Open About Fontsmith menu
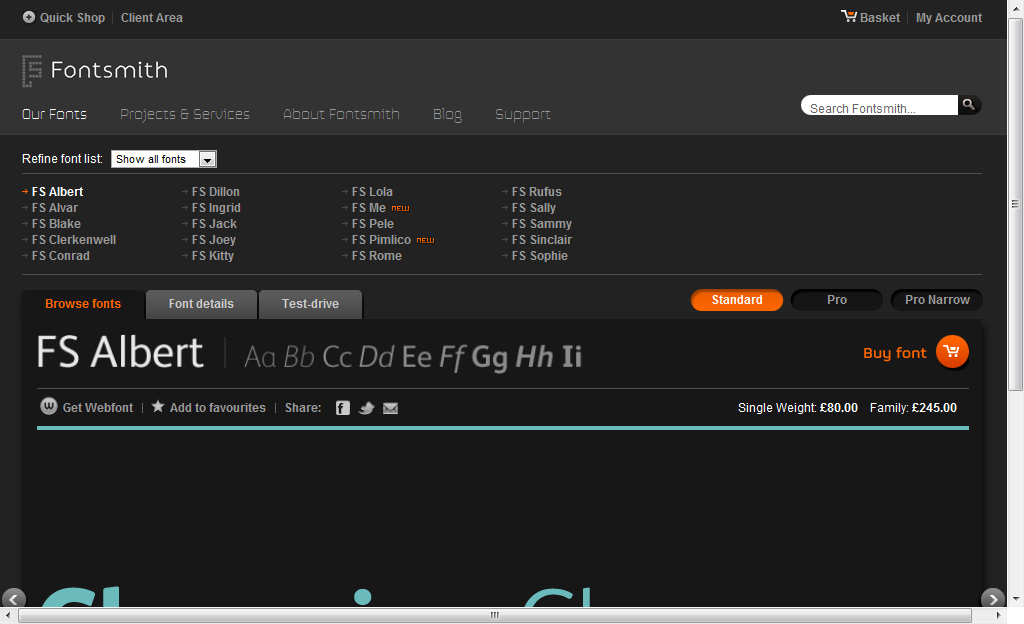 click(342, 114)
